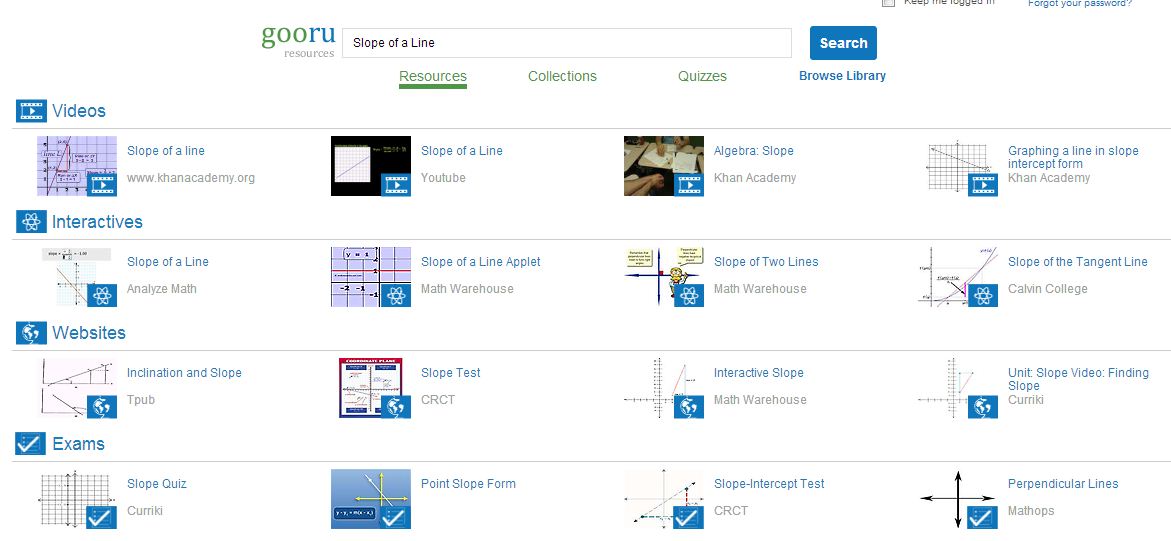Image resolution: width=1171 pixels, height=541 pixels.
Task: Click the Search button
Action: tap(843, 43)
